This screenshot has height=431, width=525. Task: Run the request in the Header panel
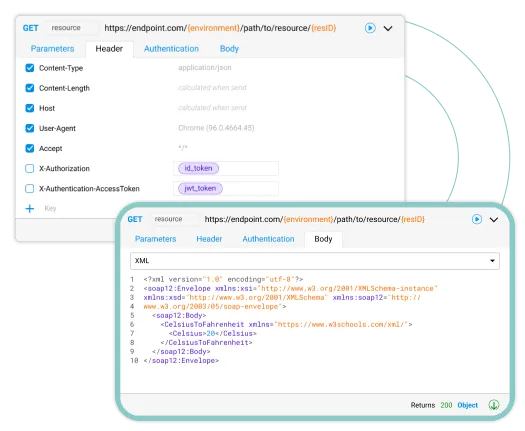click(x=370, y=28)
